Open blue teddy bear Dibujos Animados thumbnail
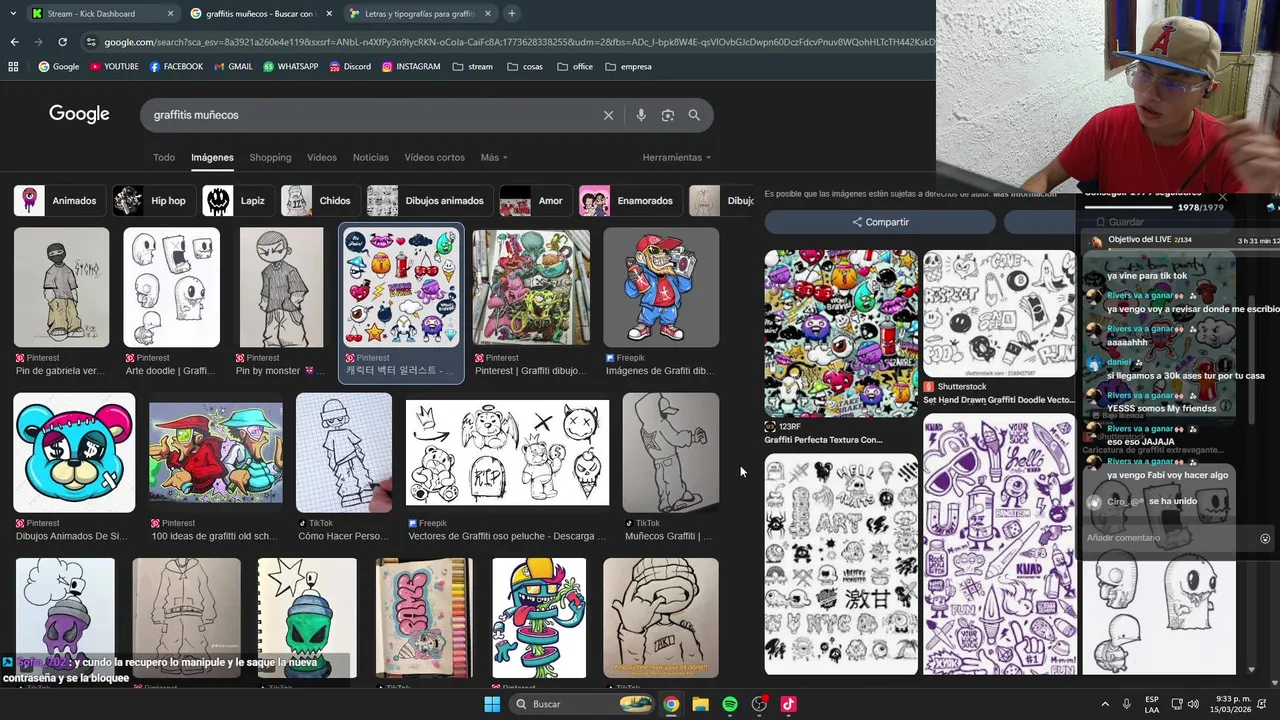Screen dimensions: 1280x720 pos(74,452)
